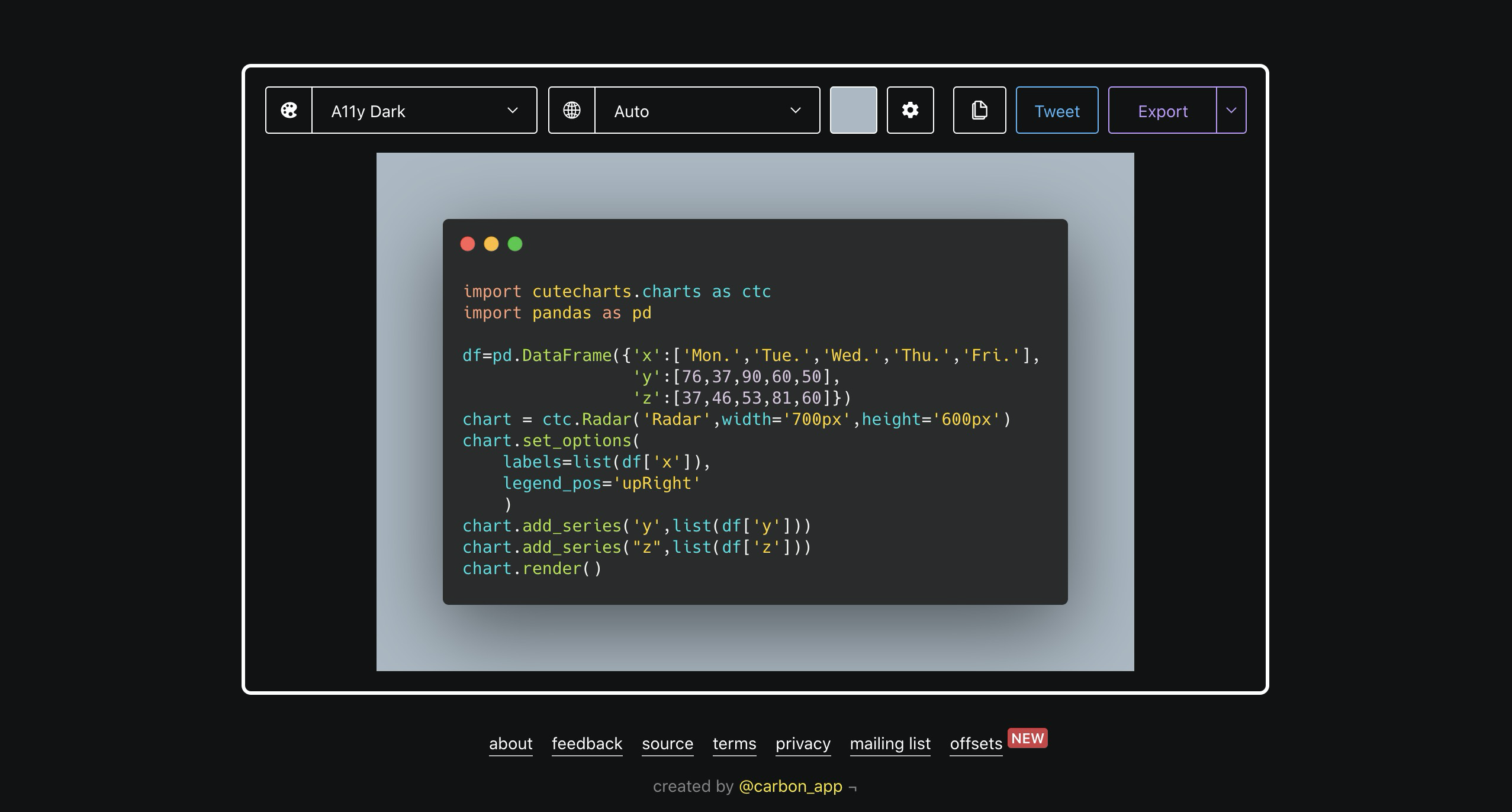Click the copy to clipboard icon
1512x812 pixels.
pos(979,111)
